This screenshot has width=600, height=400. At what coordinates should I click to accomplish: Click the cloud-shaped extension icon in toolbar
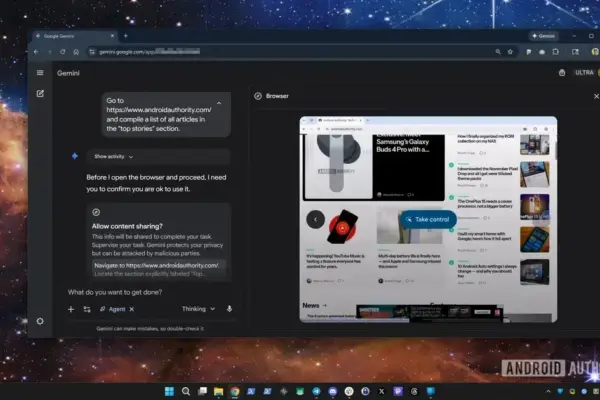[542, 52]
